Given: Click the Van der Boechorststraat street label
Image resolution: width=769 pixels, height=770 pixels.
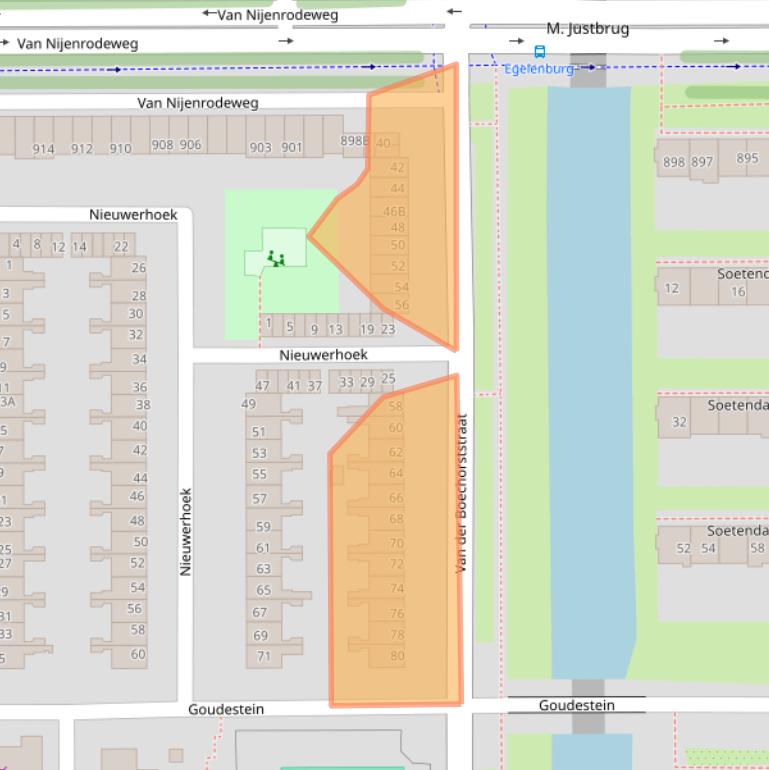Looking at the screenshot, I should tap(461, 493).
